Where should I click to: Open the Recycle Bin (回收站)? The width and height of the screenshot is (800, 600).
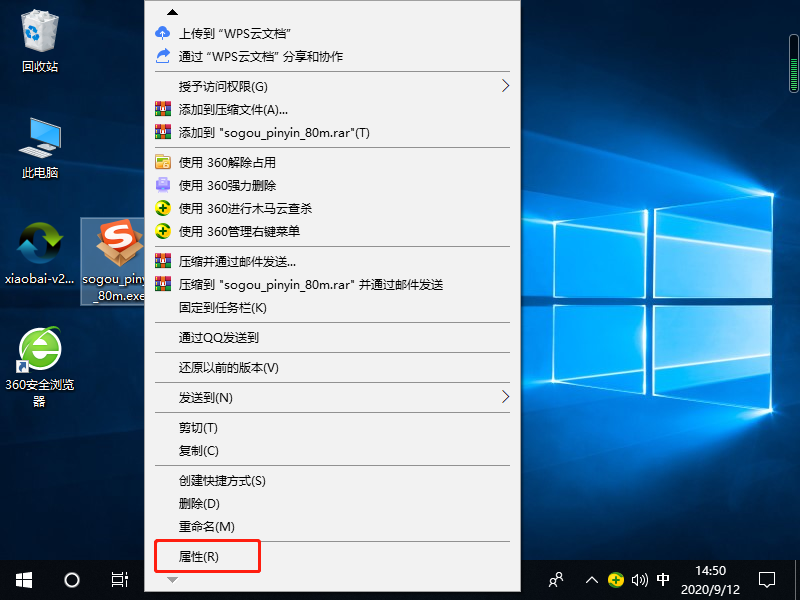coord(40,32)
